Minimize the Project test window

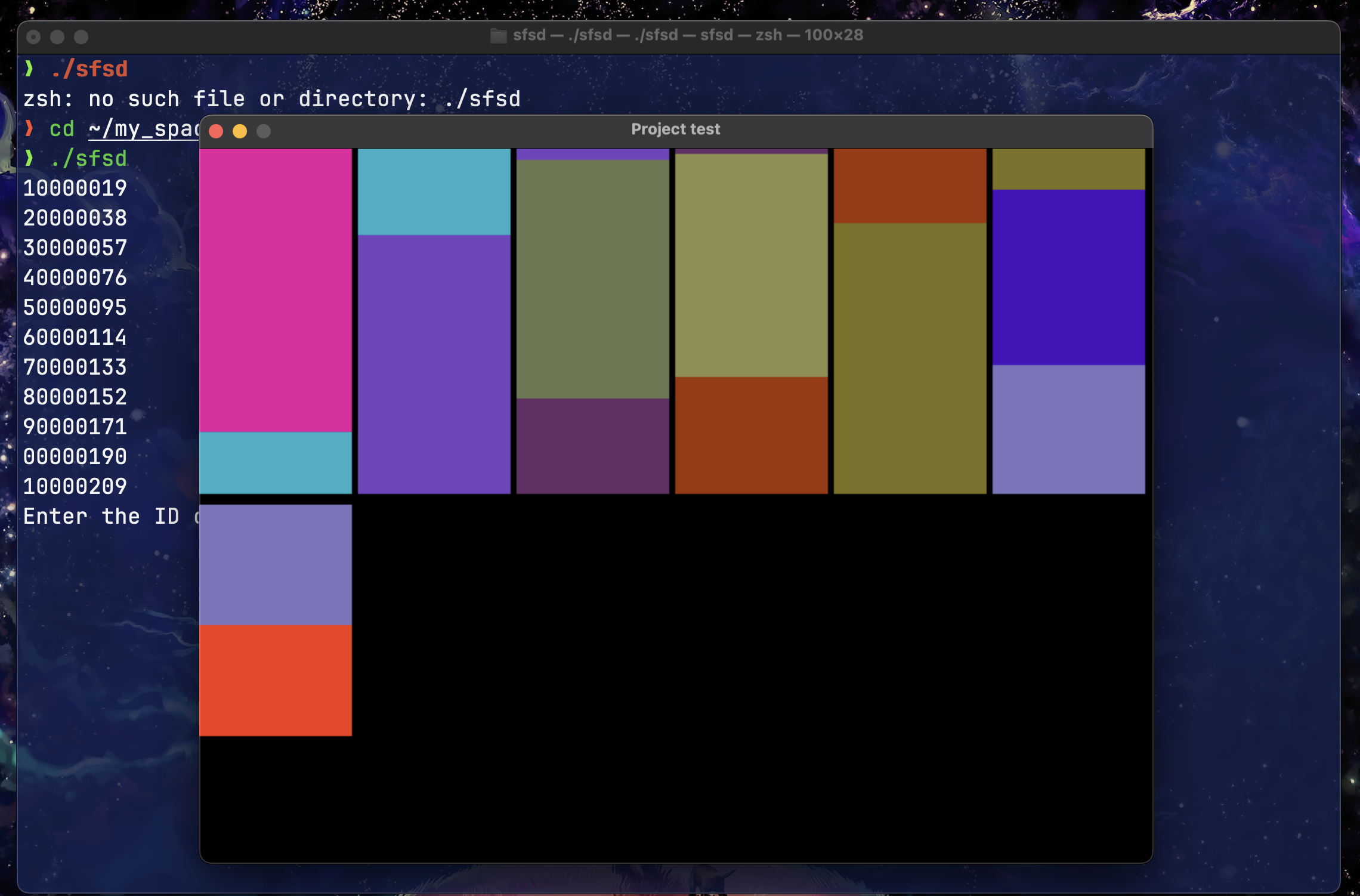pos(240,131)
